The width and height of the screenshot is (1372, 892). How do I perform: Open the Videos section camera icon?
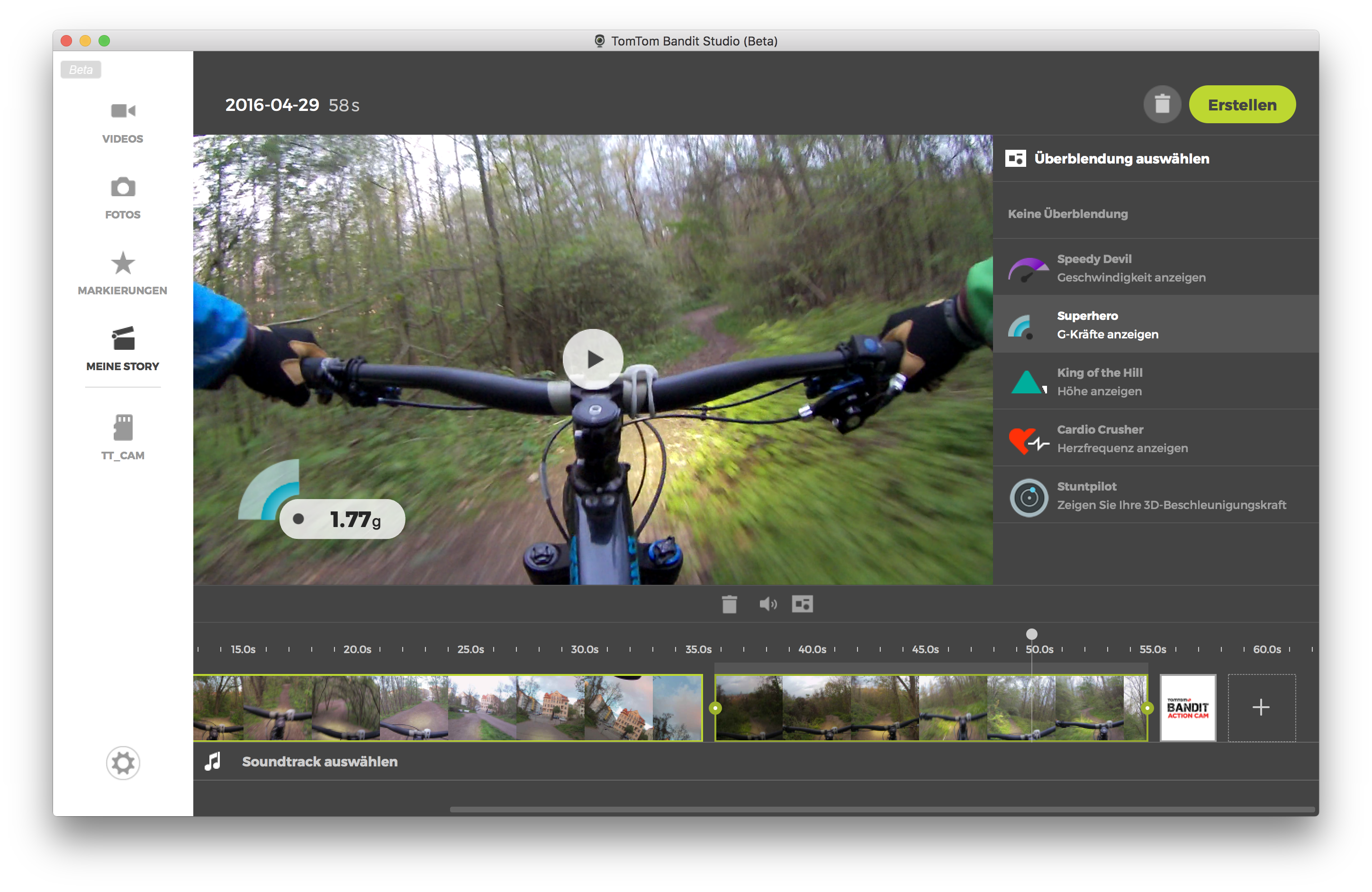[x=123, y=111]
